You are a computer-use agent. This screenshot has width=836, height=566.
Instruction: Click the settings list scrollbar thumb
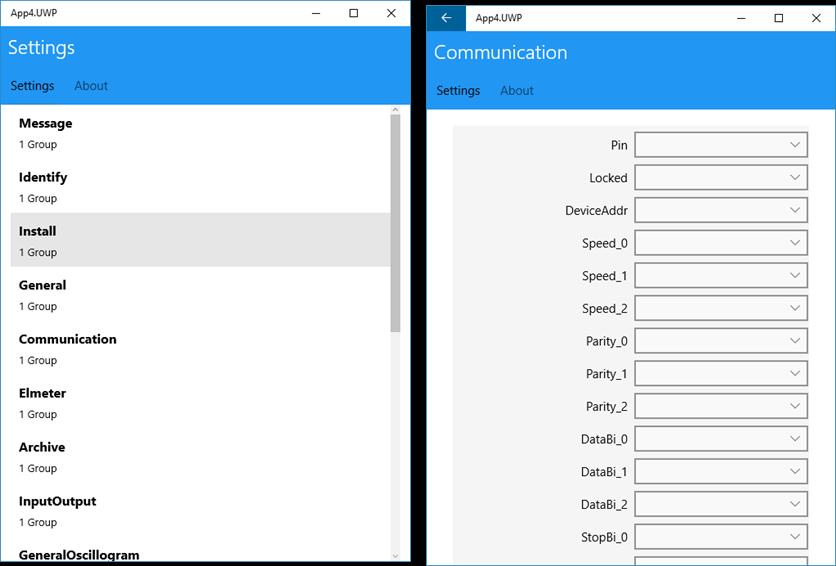(x=395, y=223)
